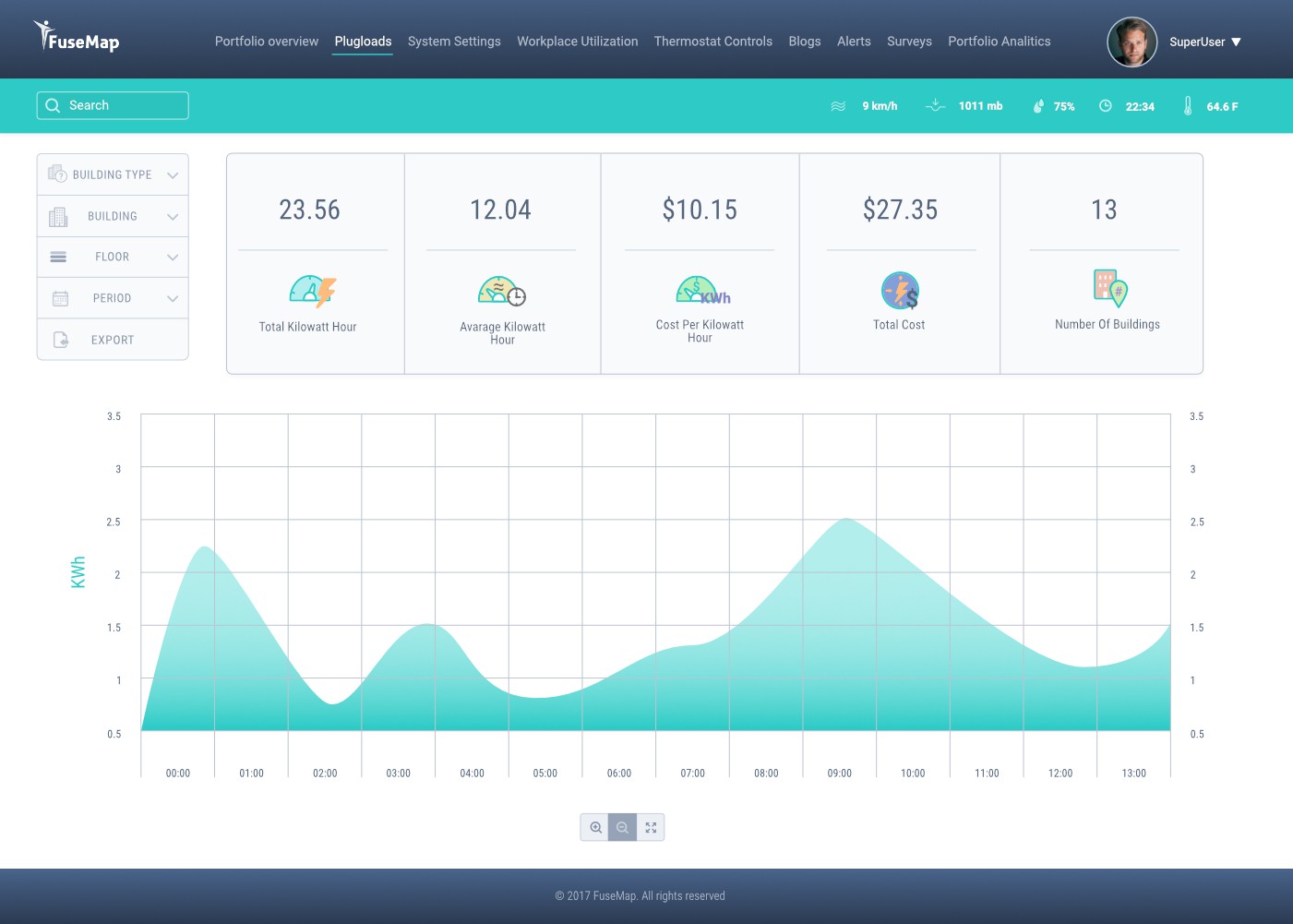Click the fullscreen expand chart icon
1293x924 pixels.
point(651,828)
